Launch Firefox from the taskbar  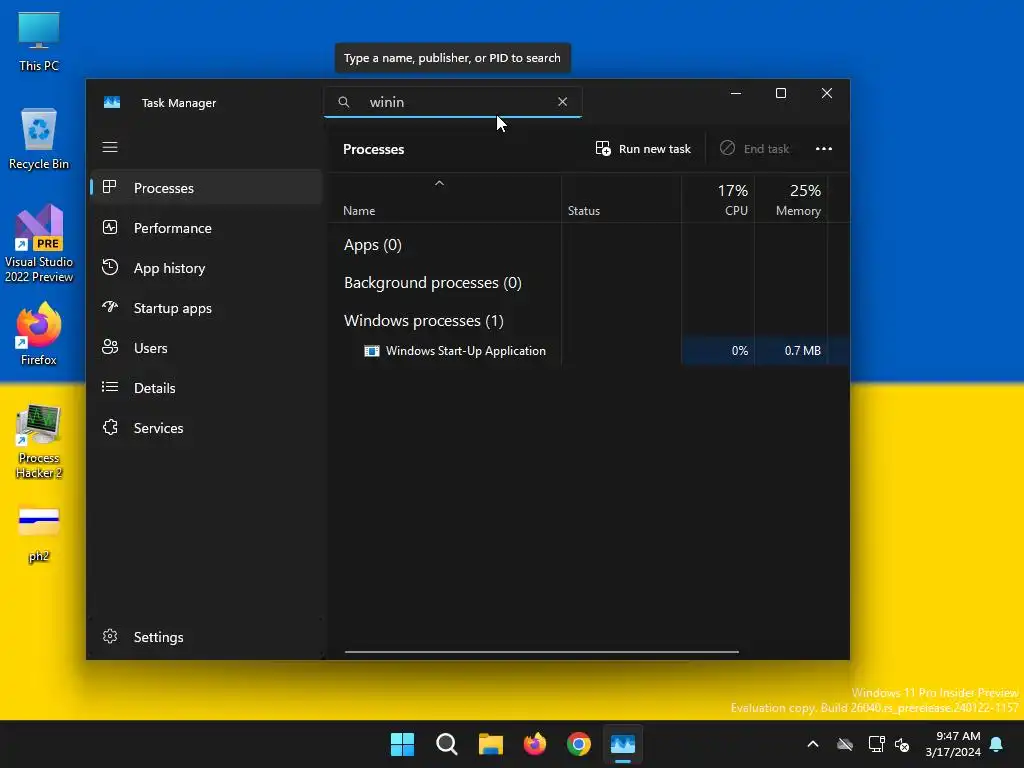click(535, 744)
